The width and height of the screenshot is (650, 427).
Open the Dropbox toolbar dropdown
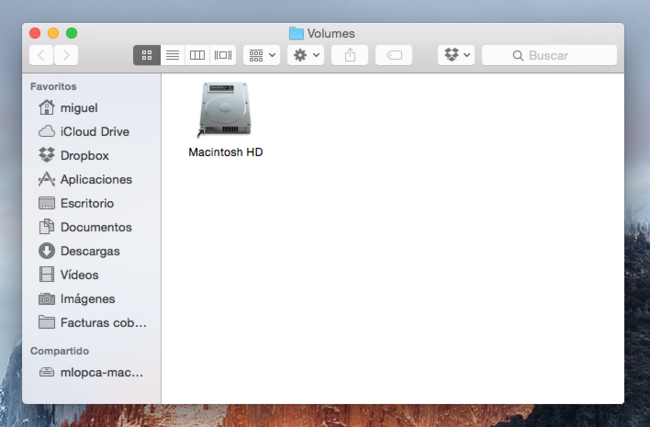pos(456,55)
